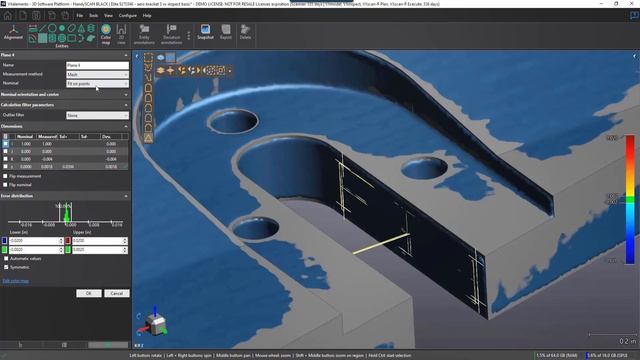Screen dimensions: 640x360
Task: Toggle checkbox for dimension row J
Action: coord(5,151)
